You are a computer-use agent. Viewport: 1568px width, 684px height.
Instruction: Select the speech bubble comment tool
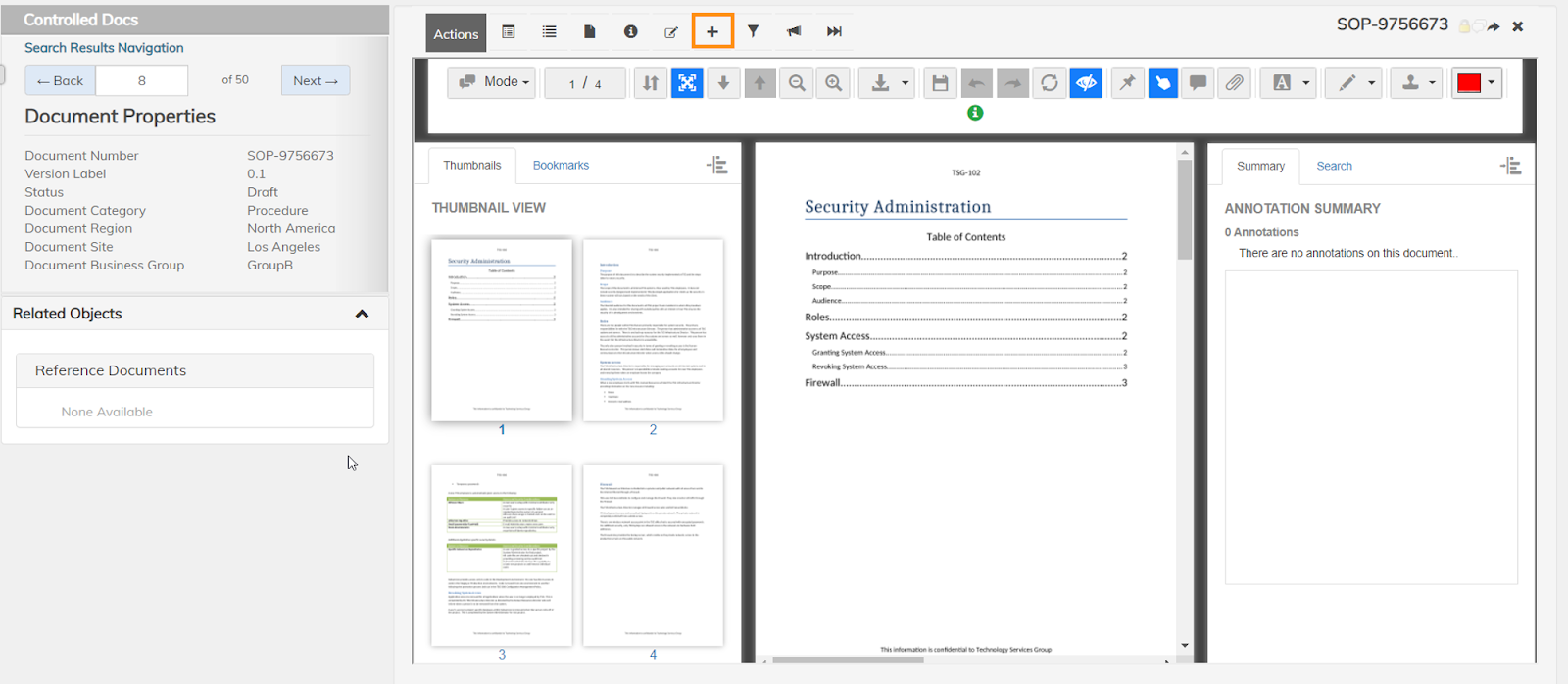click(1198, 83)
